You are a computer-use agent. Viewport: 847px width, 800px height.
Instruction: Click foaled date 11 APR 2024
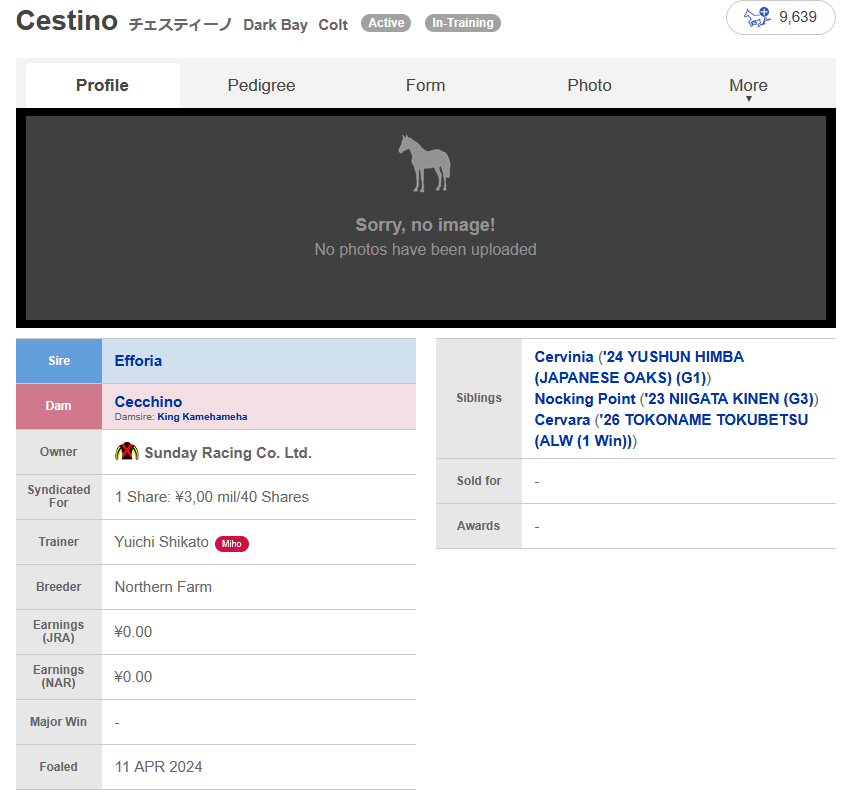tap(158, 767)
